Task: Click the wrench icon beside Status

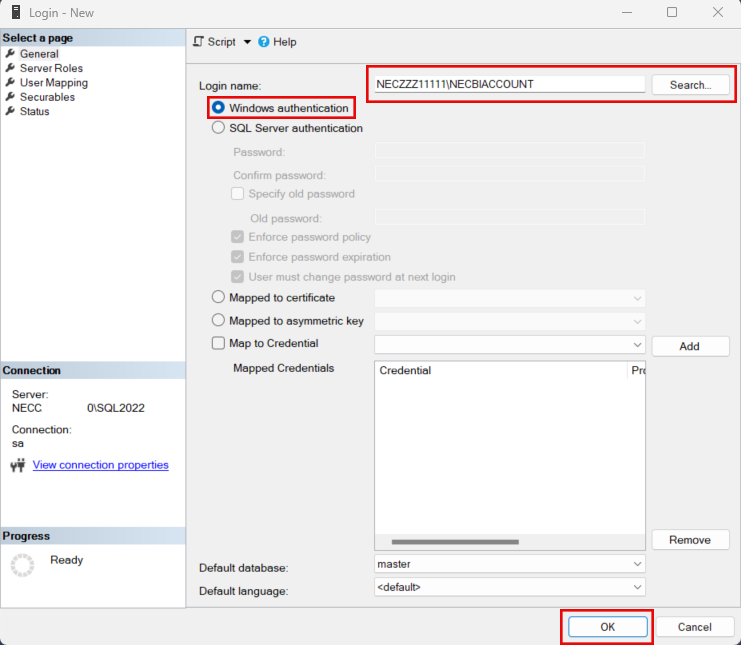Action: [x=10, y=111]
